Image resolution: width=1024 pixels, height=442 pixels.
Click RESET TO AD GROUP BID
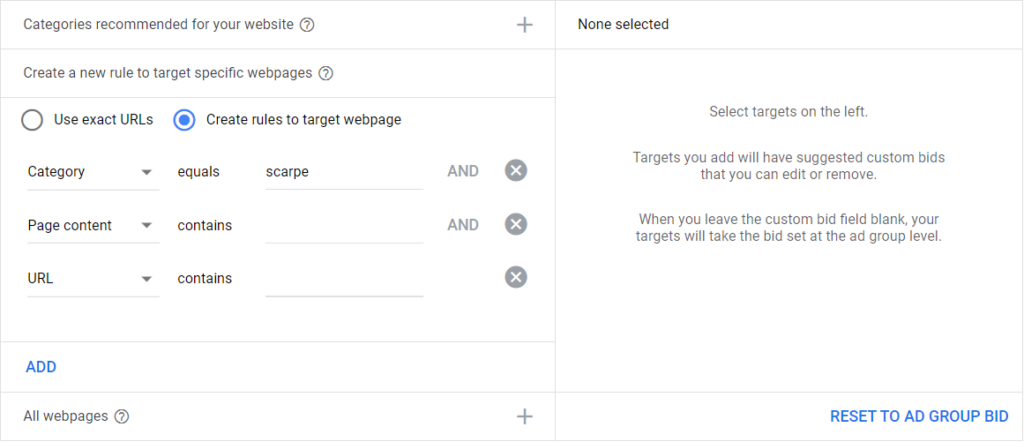pyautogui.click(x=918, y=417)
